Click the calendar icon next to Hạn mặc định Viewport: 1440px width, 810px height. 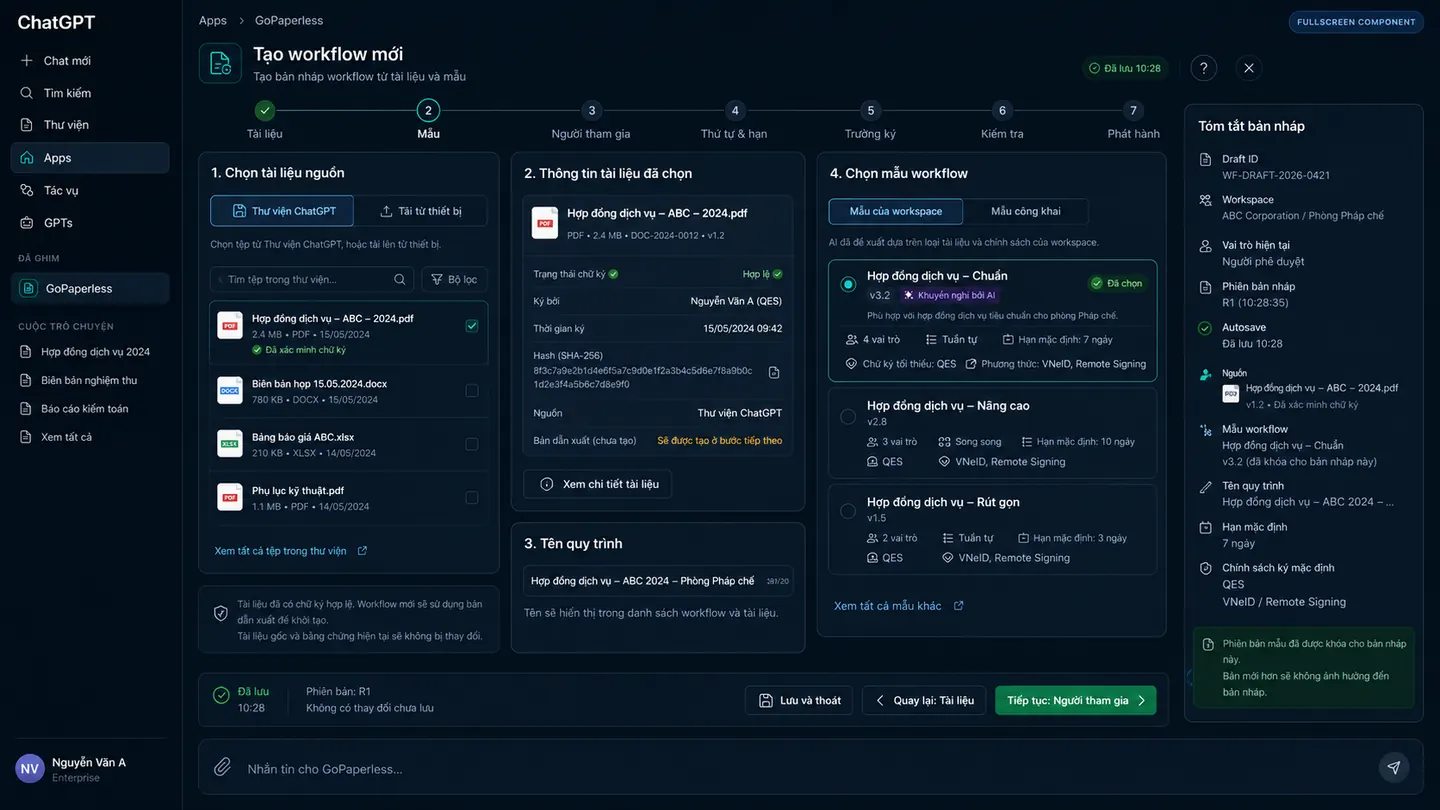pos(1205,528)
